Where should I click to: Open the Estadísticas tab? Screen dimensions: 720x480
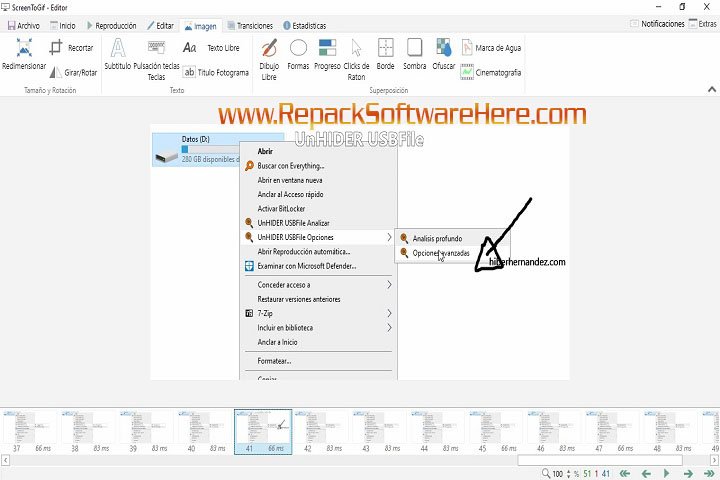click(x=304, y=26)
